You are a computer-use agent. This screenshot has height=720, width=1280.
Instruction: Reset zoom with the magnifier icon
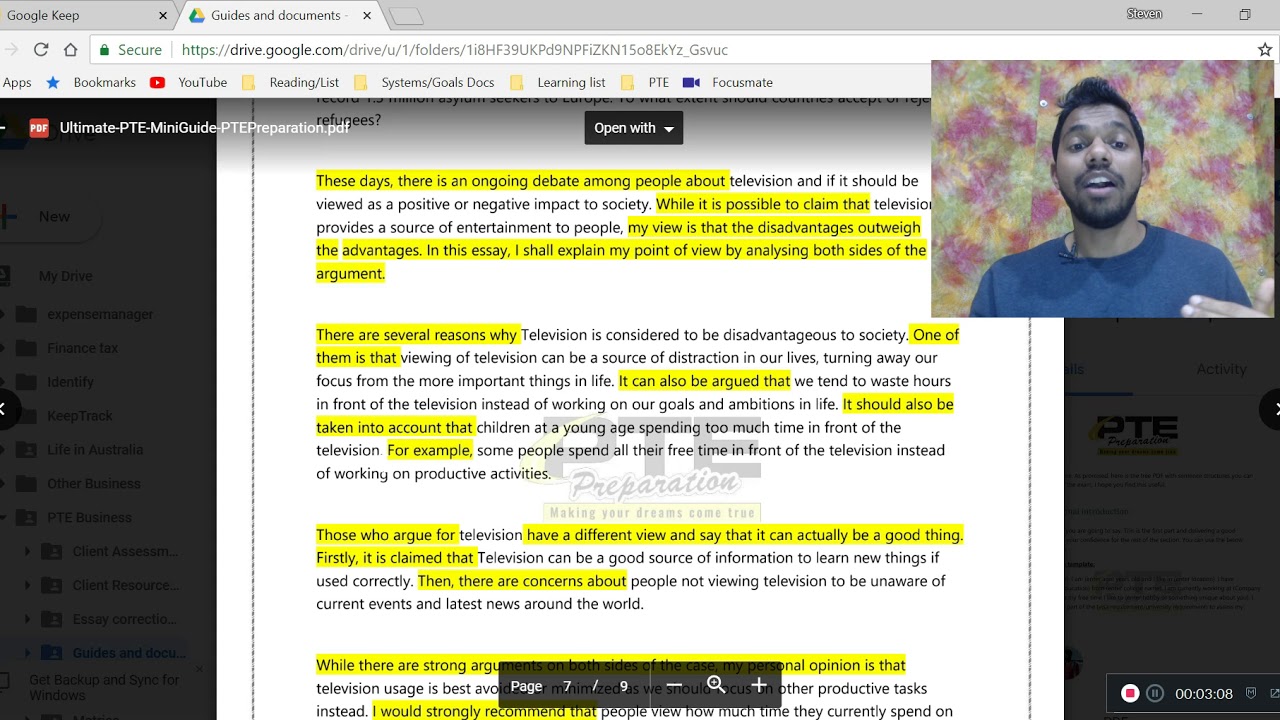[x=716, y=685]
